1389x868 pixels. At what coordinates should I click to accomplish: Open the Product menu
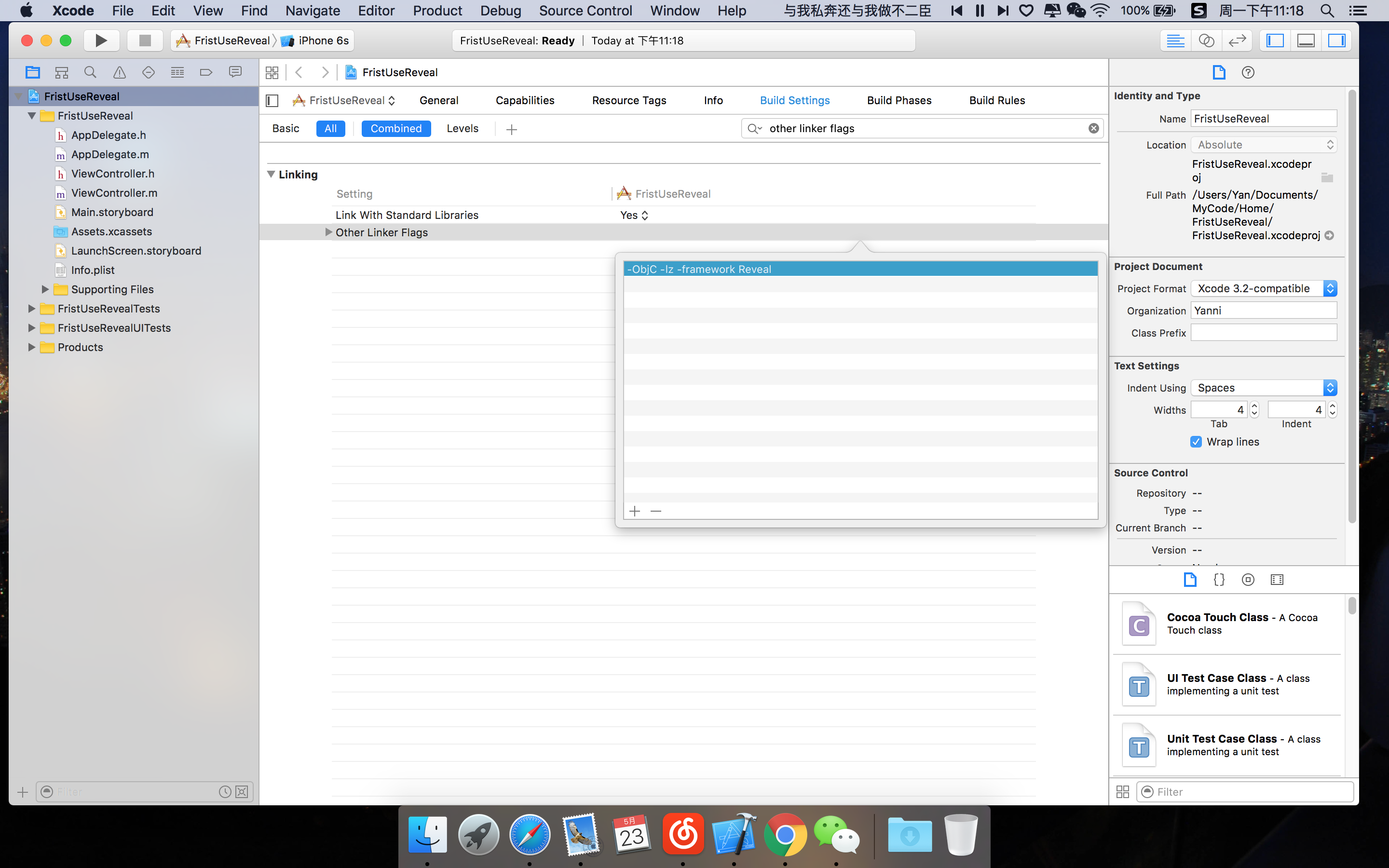click(437, 10)
